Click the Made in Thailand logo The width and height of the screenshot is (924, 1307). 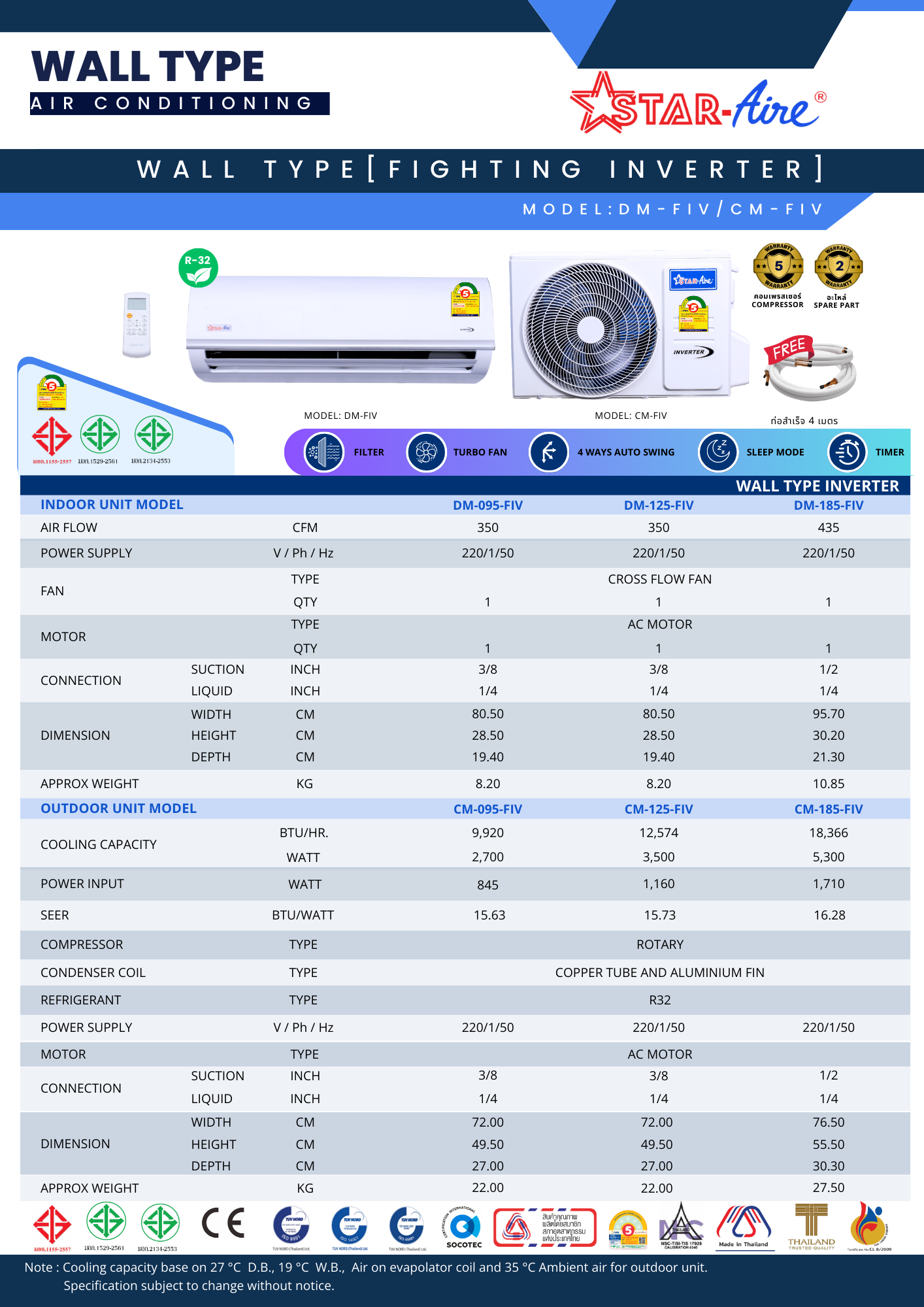pyautogui.click(x=744, y=1227)
